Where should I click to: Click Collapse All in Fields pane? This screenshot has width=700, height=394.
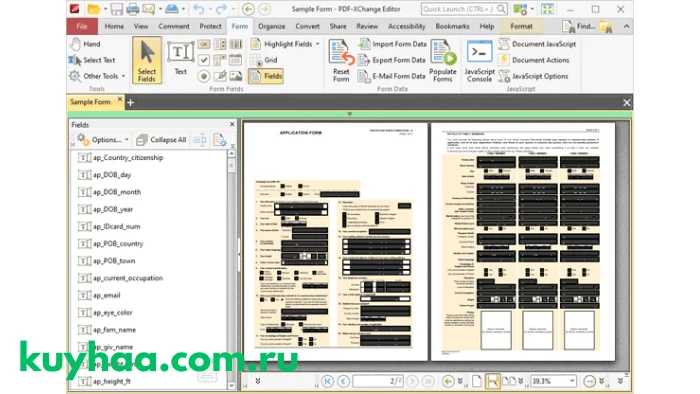161,140
